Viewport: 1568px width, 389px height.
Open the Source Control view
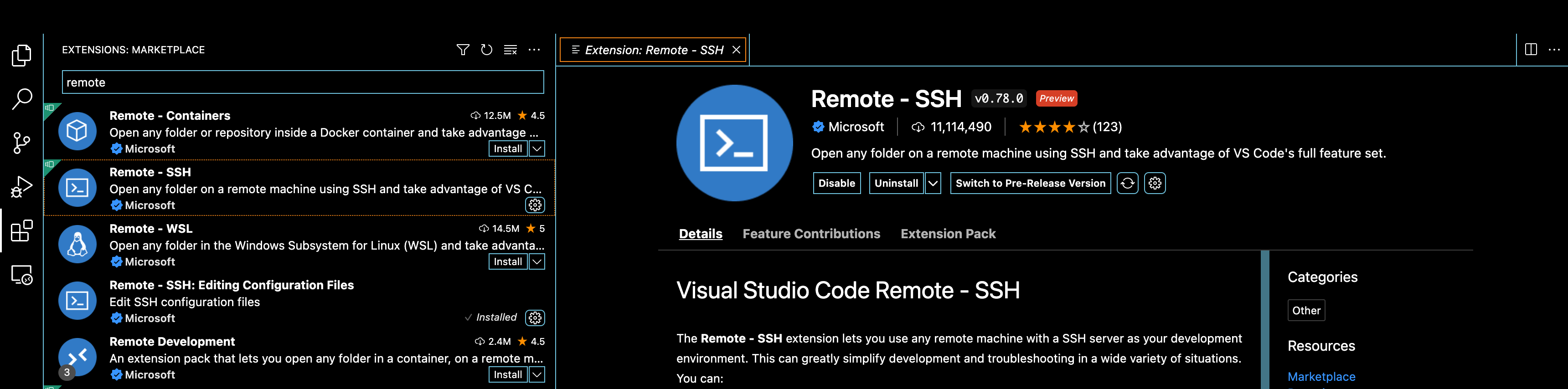(22, 143)
